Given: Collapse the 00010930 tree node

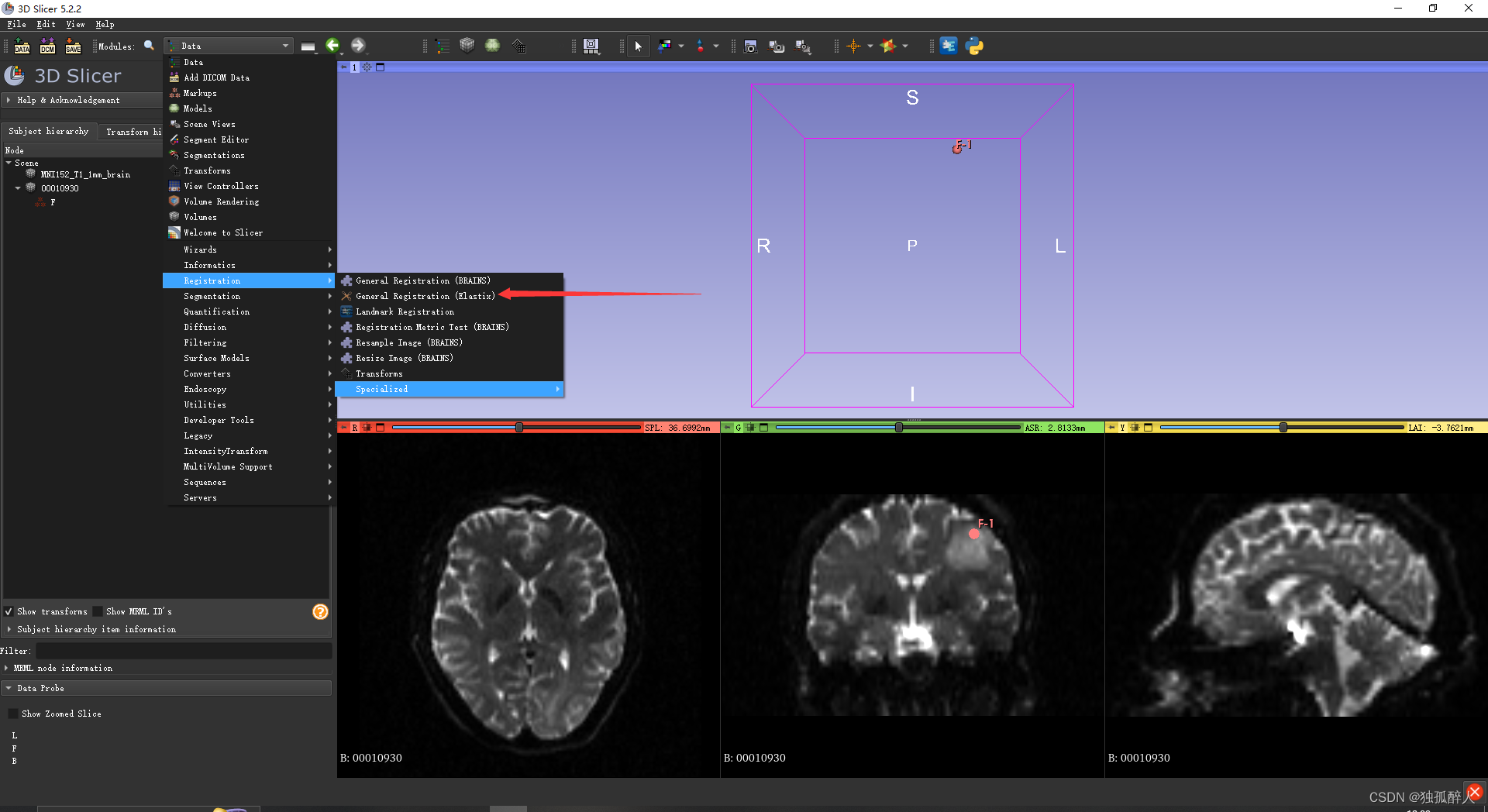Looking at the screenshot, I should [18, 188].
